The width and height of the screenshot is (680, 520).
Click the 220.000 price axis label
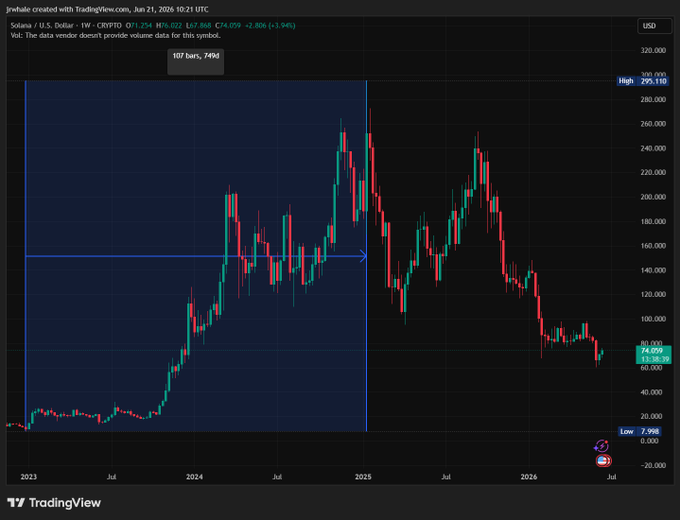click(x=653, y=173)
